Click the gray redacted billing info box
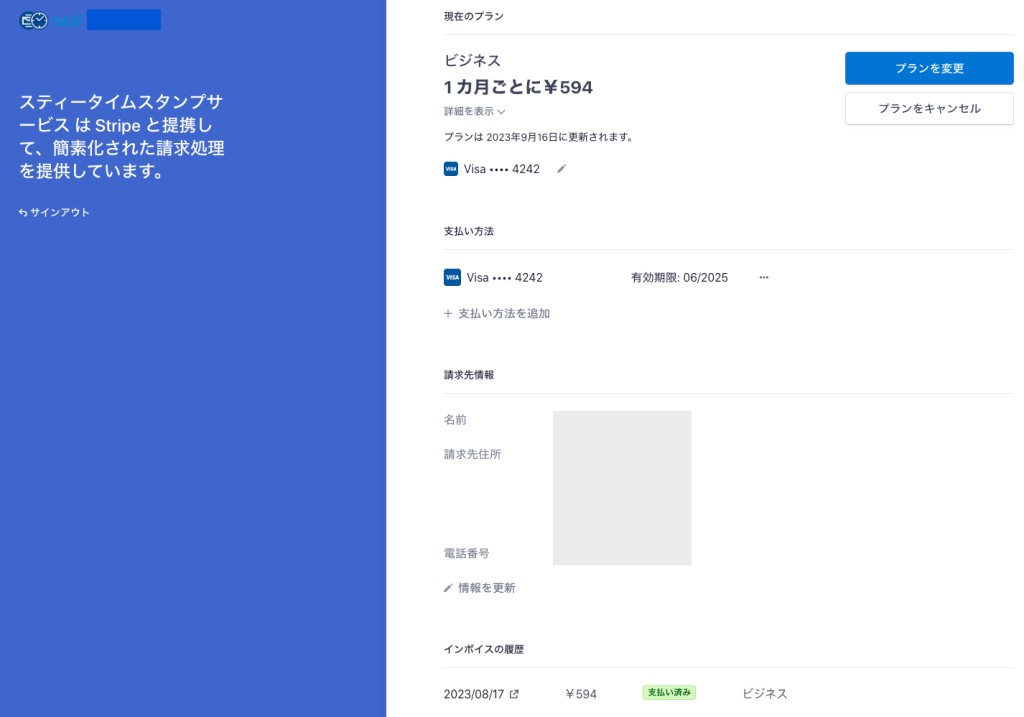The image size is (1024, 717). click(621, 487)
